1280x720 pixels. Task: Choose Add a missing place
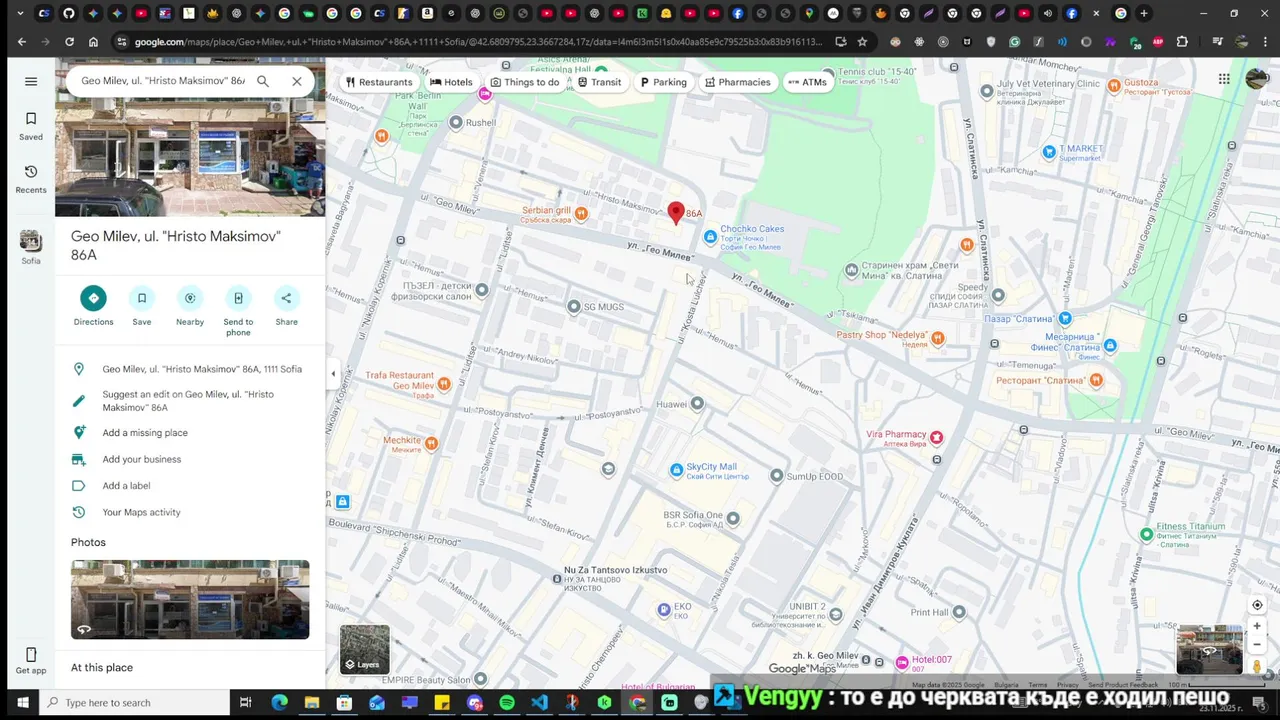pyautogui.click(x=190, y=433)
